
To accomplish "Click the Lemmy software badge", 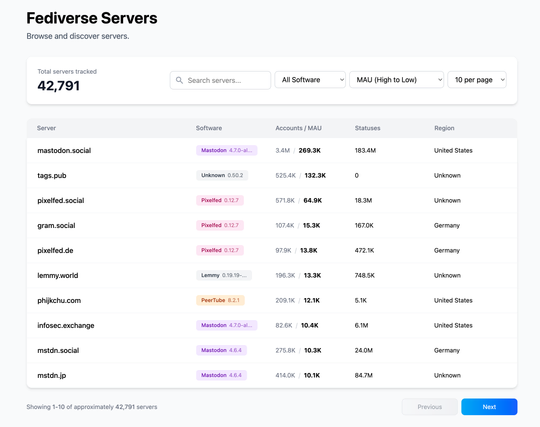I will 224,275.
